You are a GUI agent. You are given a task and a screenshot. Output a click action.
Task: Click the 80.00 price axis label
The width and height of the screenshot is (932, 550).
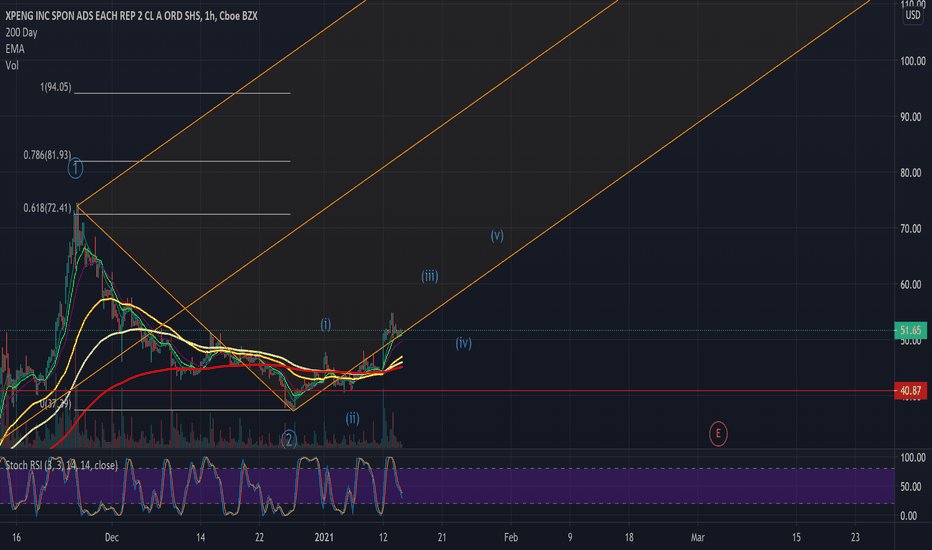pyautogui.click(x=913, y=173)
